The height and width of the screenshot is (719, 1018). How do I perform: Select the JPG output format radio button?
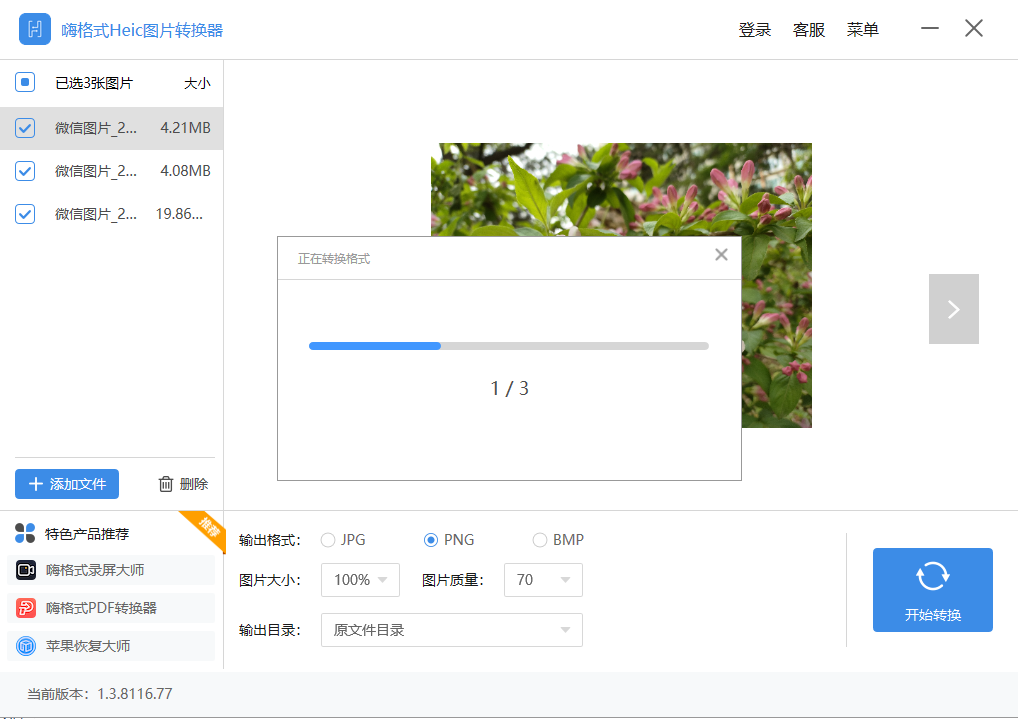pos(327,539)
